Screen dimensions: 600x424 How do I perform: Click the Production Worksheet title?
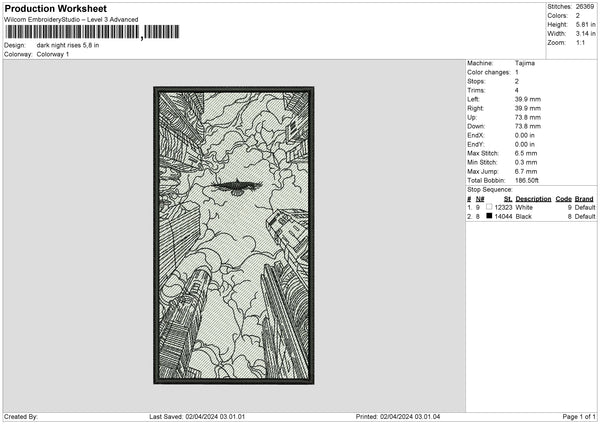point(56,8)
